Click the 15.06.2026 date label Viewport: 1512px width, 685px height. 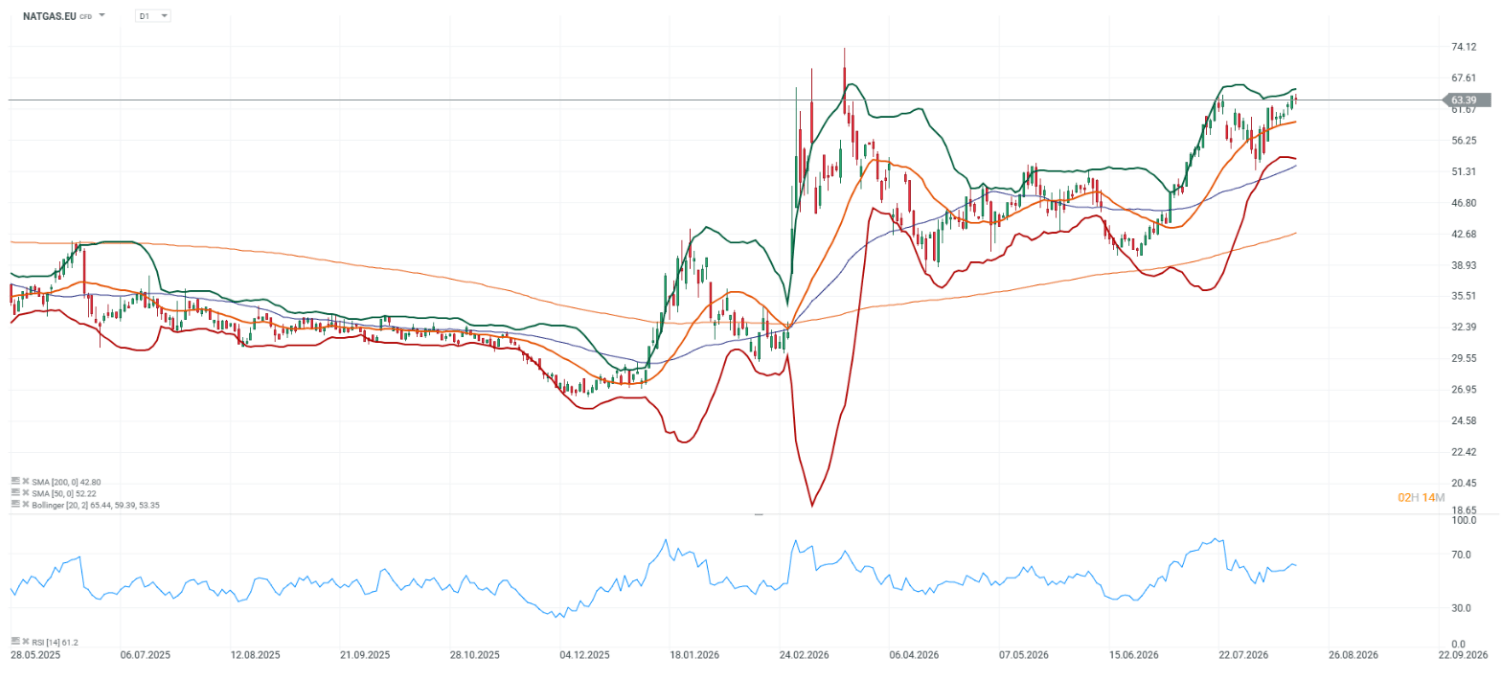pos(1133,655)
